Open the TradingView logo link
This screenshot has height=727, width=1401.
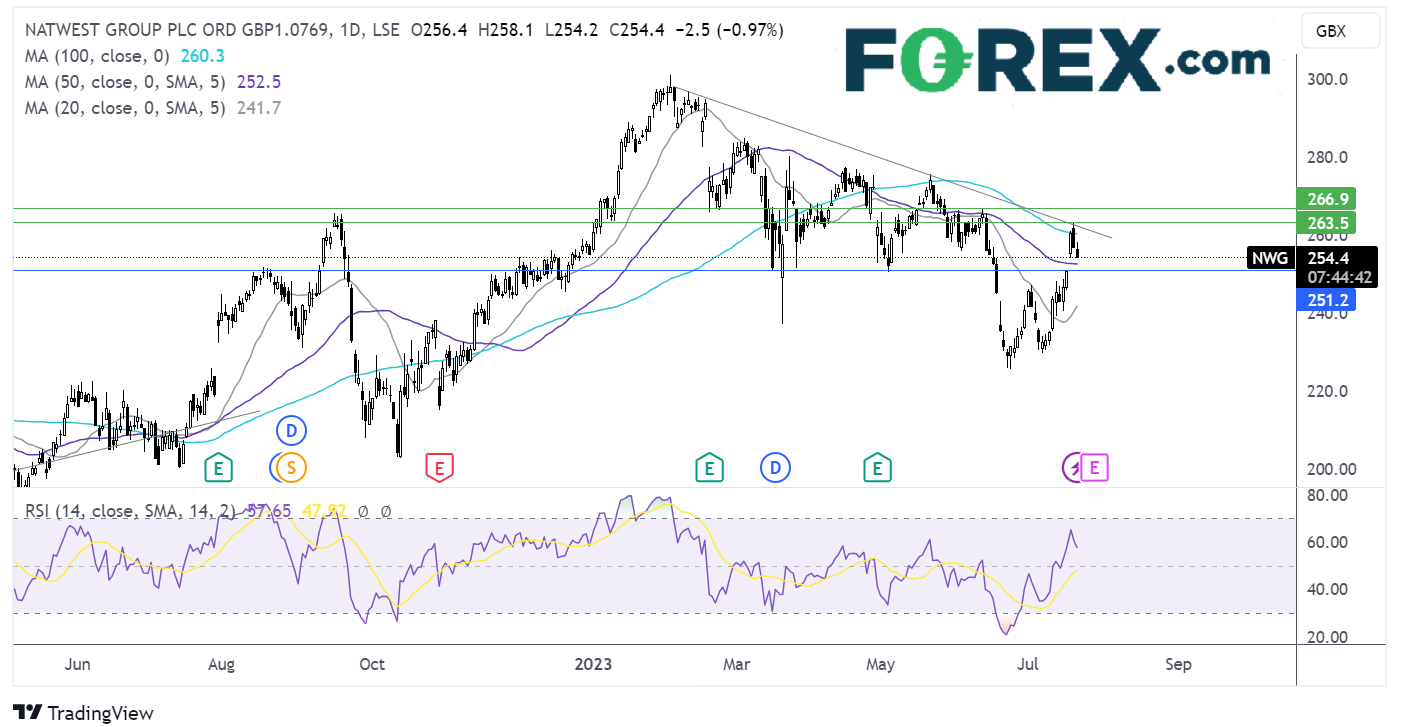click(x=84, y=713)
